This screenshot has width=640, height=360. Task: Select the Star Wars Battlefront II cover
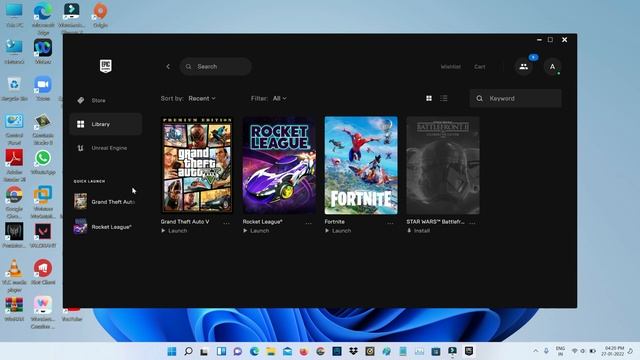(443, 165)
